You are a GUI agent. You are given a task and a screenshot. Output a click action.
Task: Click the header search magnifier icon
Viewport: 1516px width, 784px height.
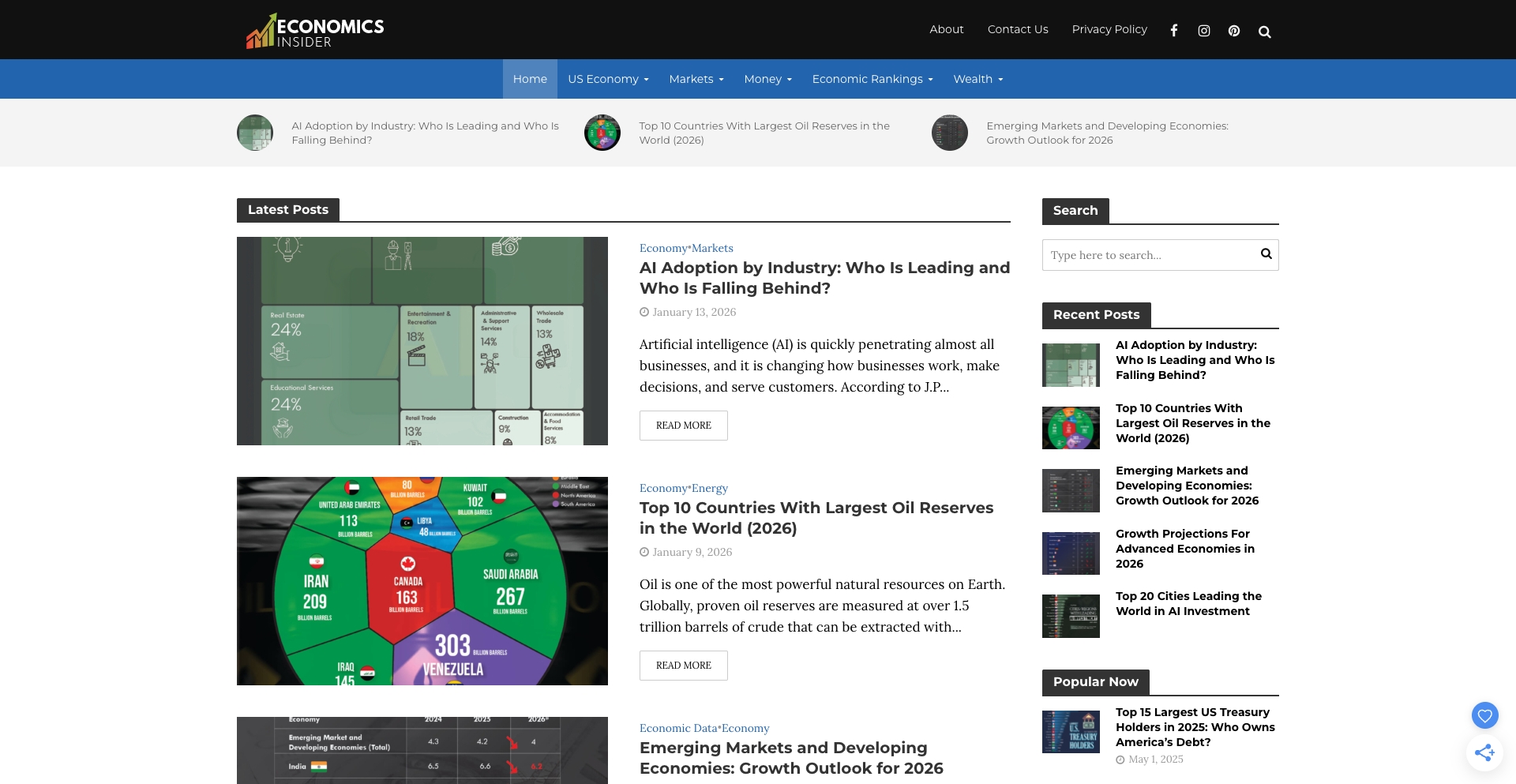[1265, 32]
